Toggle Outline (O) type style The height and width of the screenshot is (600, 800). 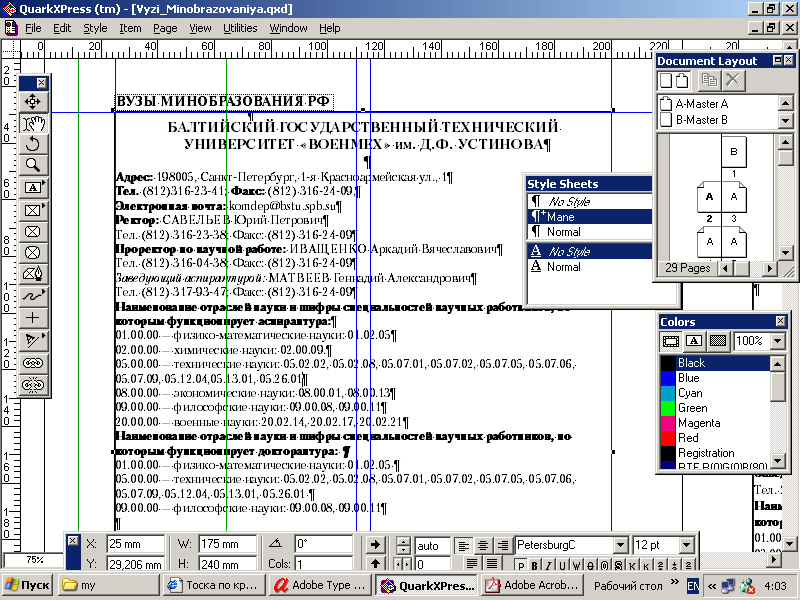(604, 565)
